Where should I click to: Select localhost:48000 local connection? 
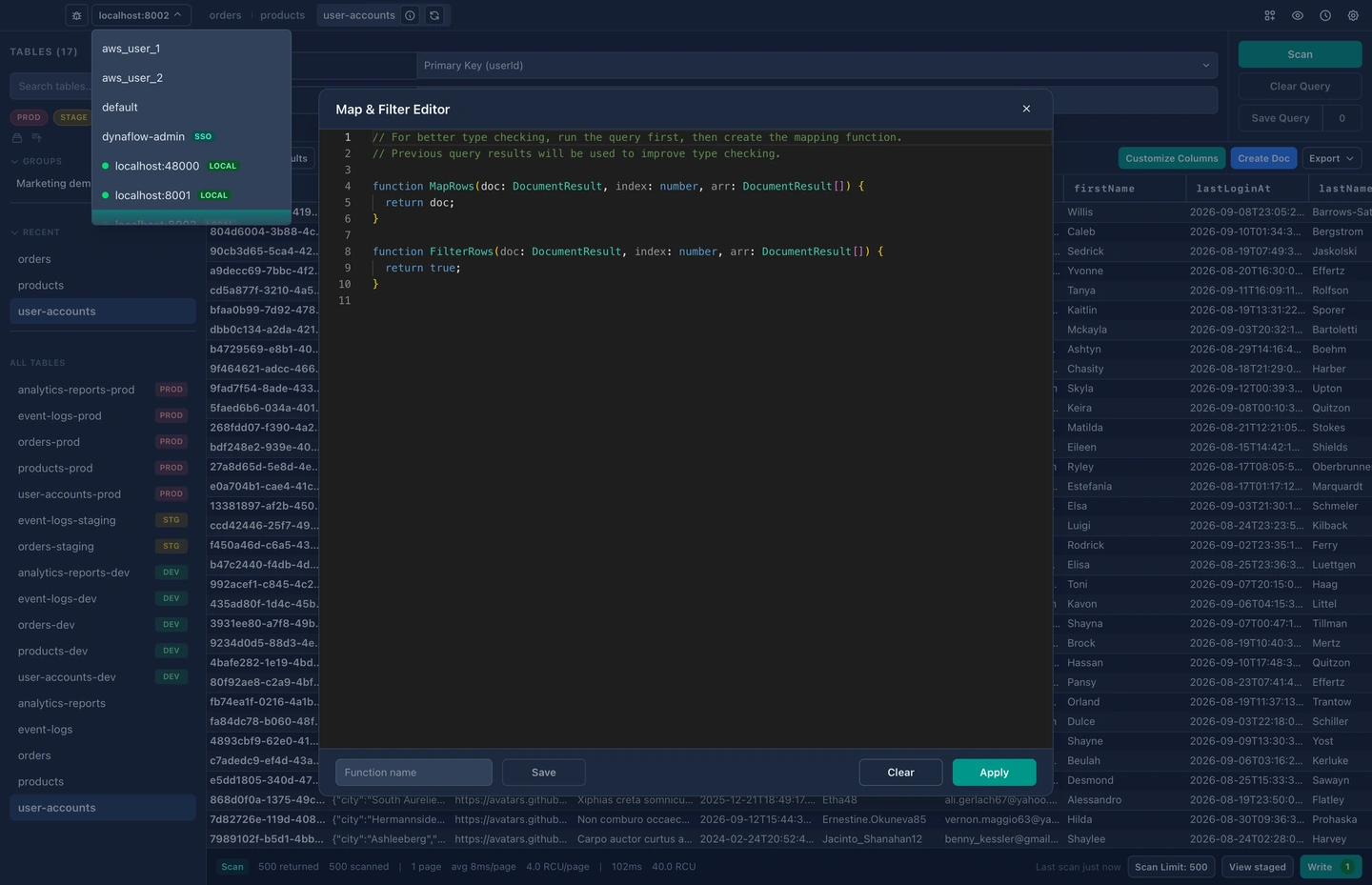(191, 166)
